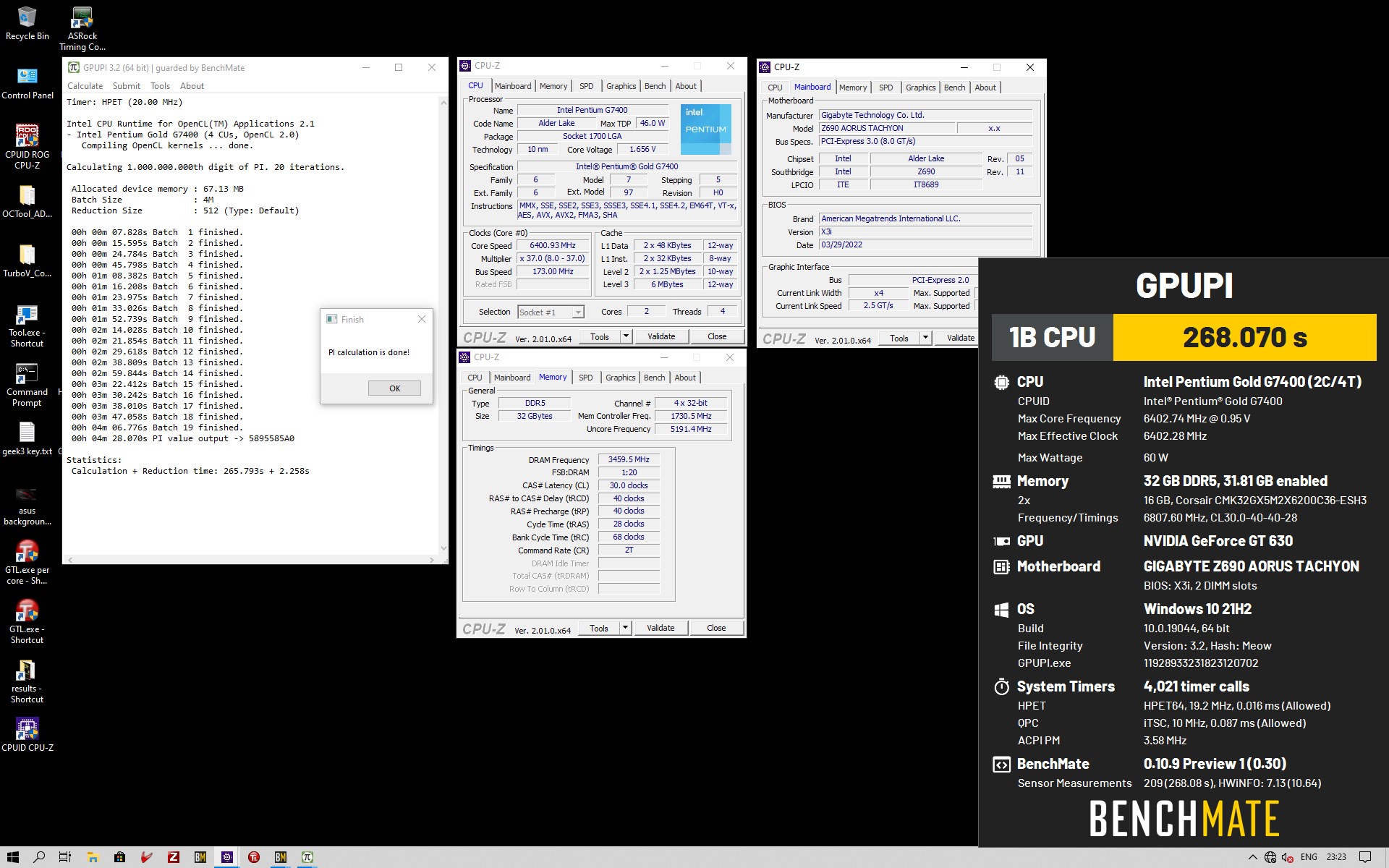
Task: Open notification center in system tray
Action: (x=1365, y=857)
